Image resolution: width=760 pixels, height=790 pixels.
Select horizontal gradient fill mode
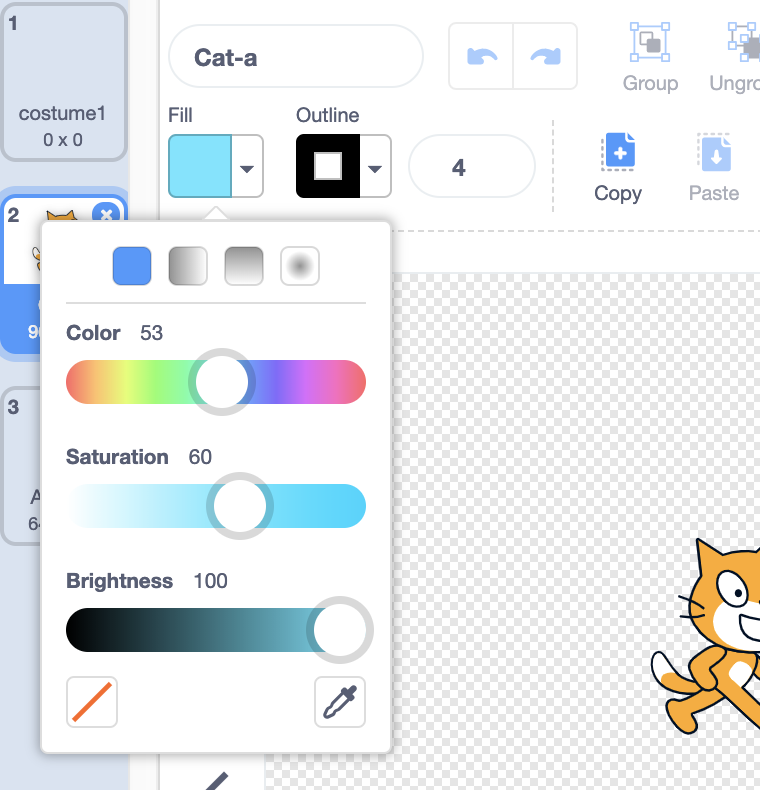[x=188, y=266]
